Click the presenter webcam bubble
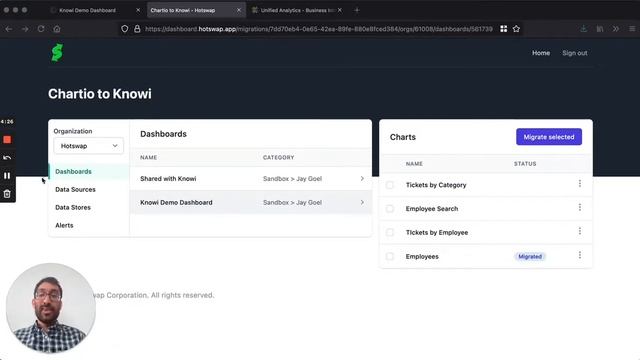Image resolution: width=640 pixels, height=360 pixels. [51, 308]
